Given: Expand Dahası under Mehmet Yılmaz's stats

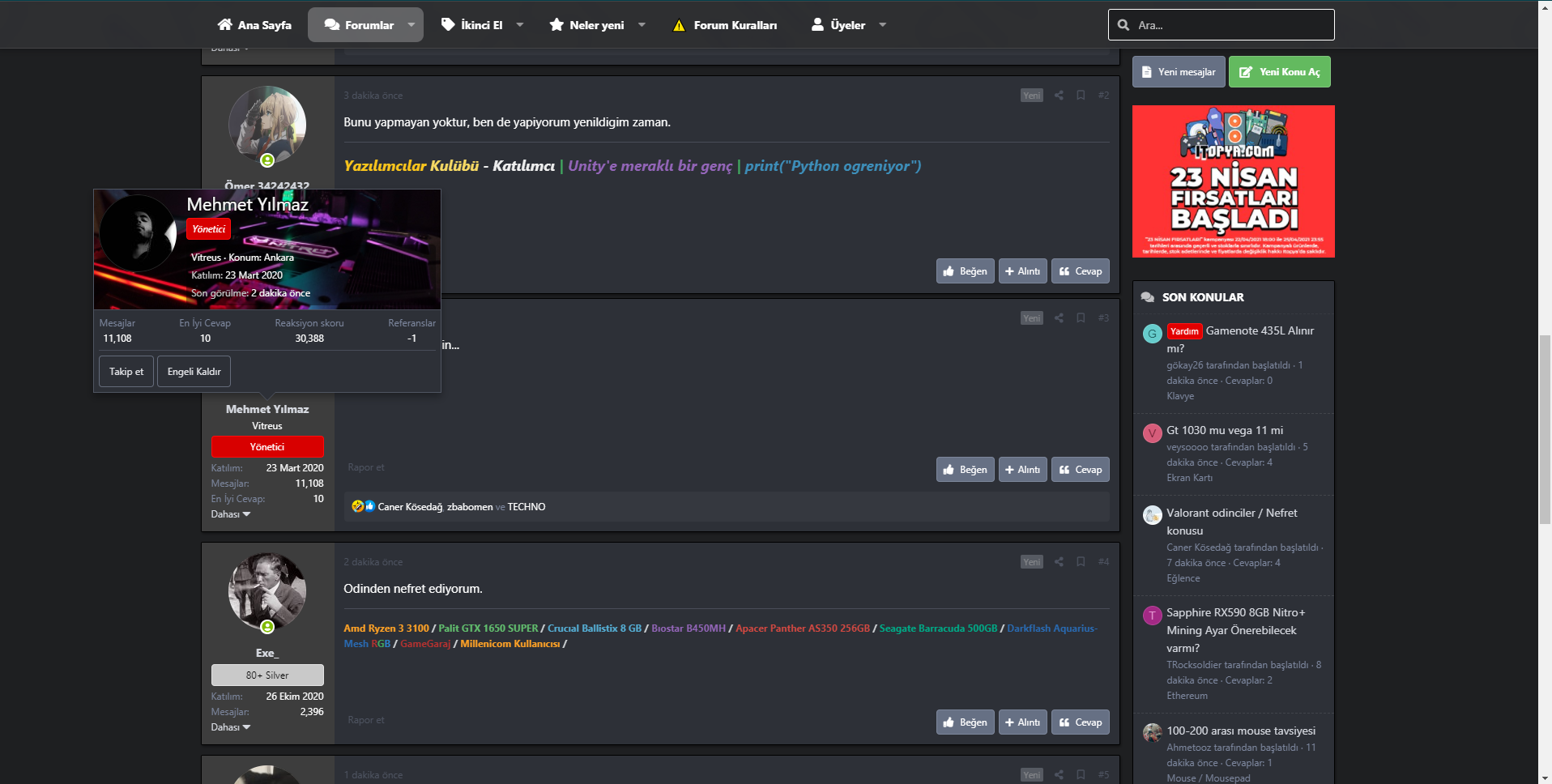Looking at the screenshot, I should [x=231, y=514].
